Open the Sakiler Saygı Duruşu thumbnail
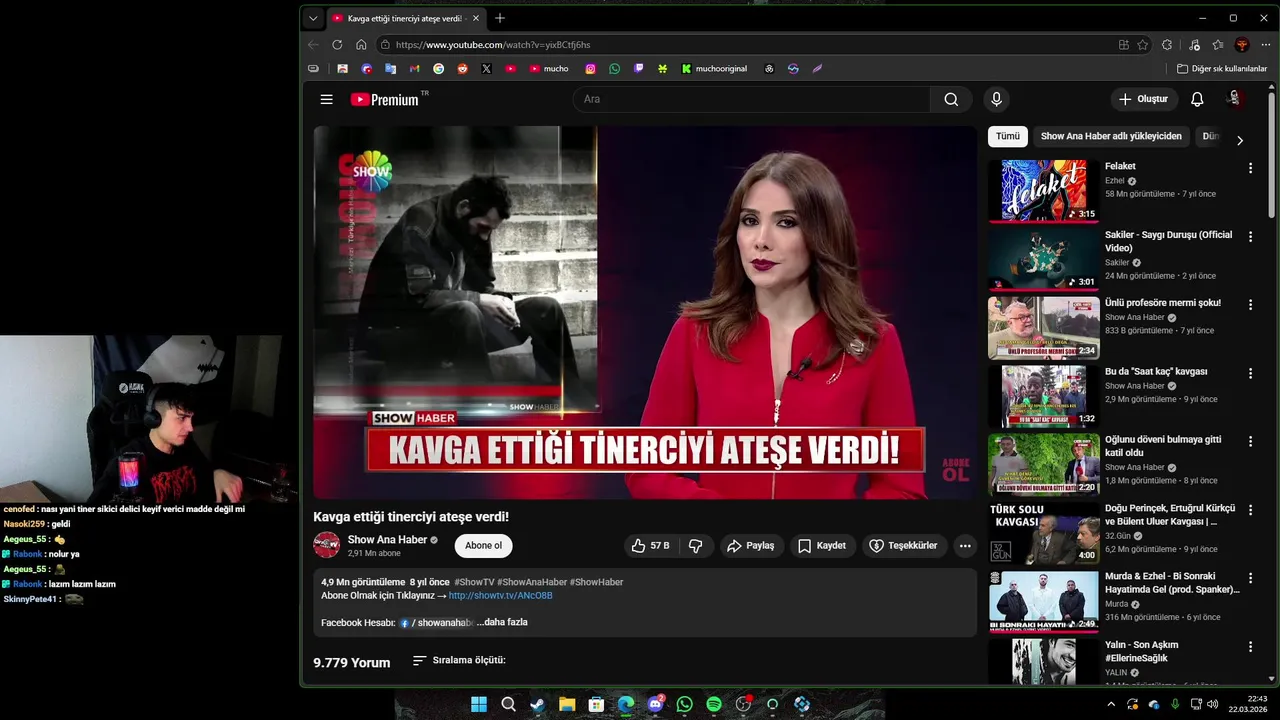1280x720 pixels. [x=1043, y=259]
